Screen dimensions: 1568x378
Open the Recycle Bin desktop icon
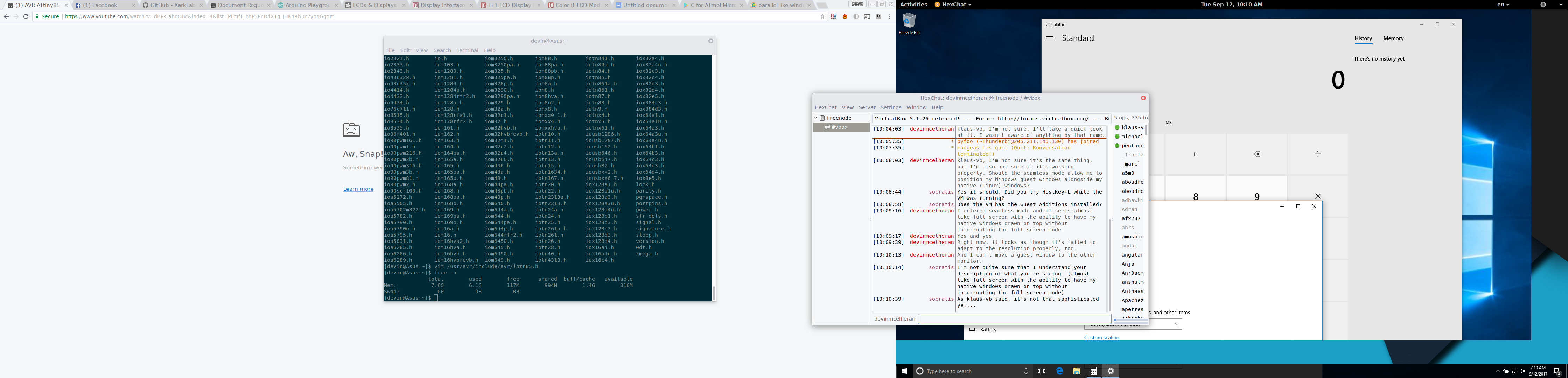pos(909,24)
